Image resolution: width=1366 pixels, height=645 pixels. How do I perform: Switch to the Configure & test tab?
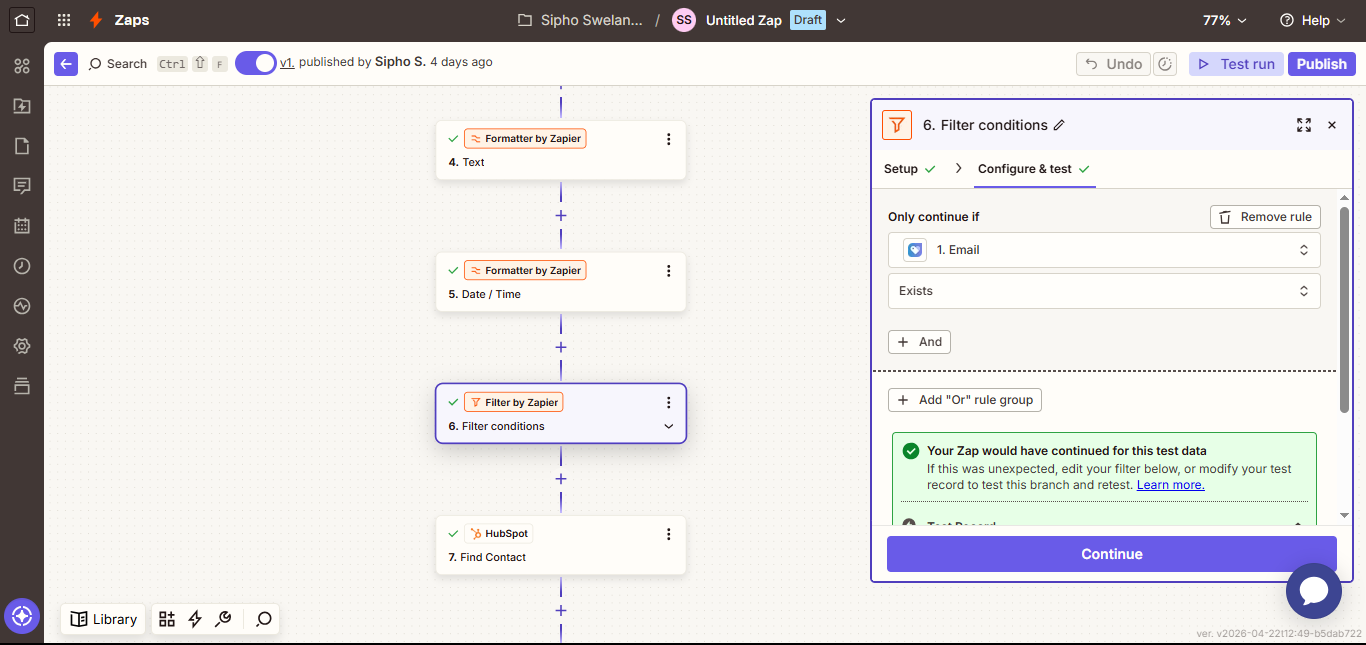(x=1034, y=169)
